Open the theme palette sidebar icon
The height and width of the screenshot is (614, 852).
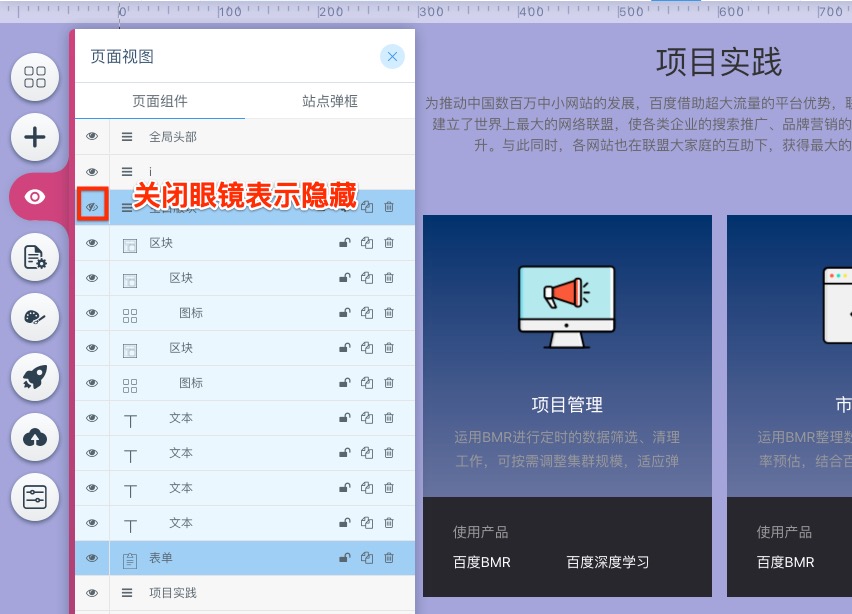click(35, 317)
